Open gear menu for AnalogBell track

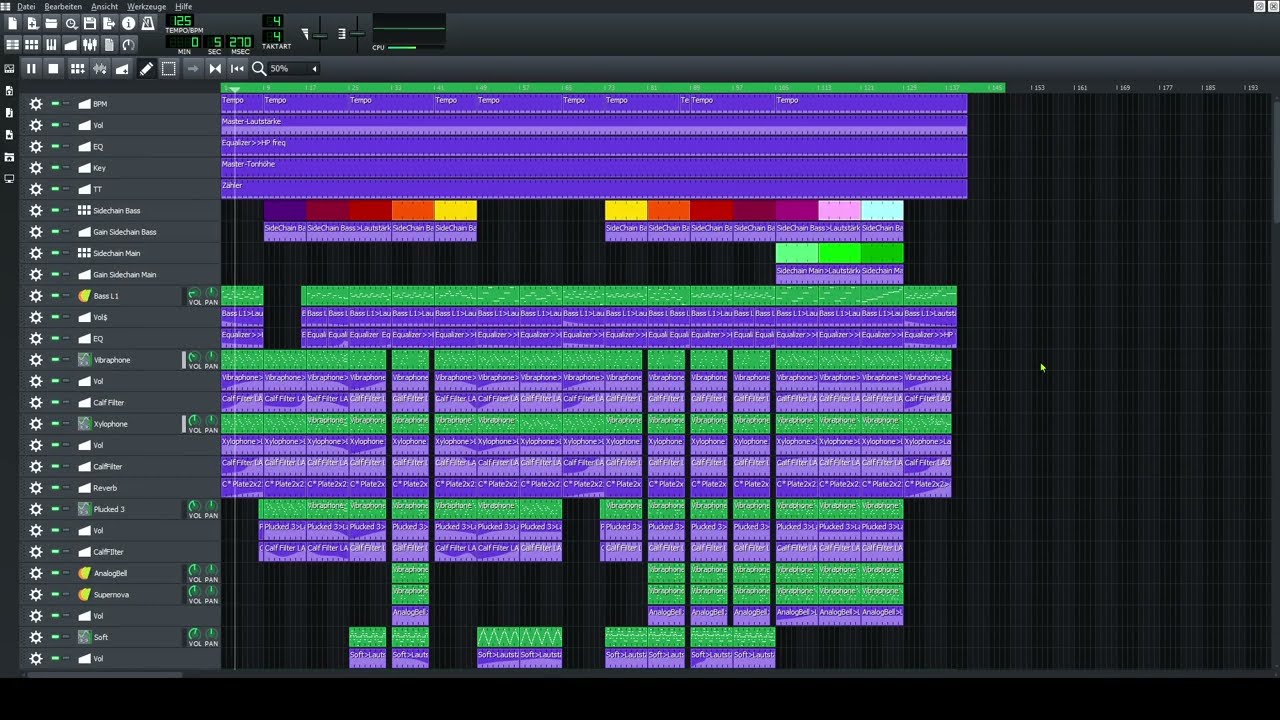(x=36, y=573)
